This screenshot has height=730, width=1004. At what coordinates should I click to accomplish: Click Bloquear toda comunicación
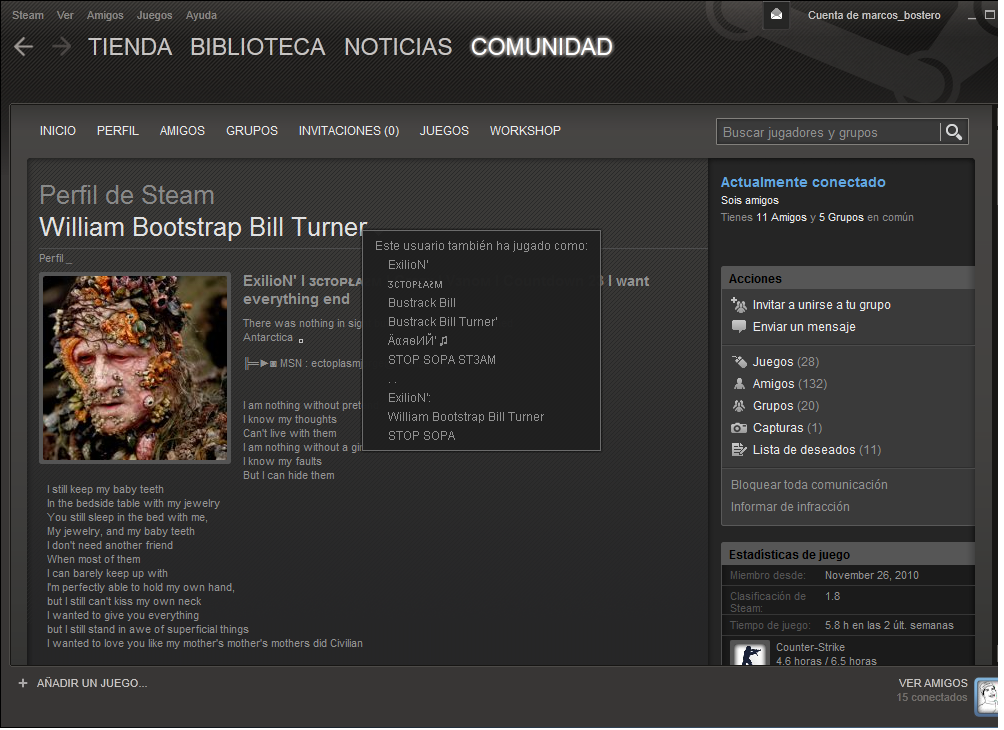(x=809, y=485)
